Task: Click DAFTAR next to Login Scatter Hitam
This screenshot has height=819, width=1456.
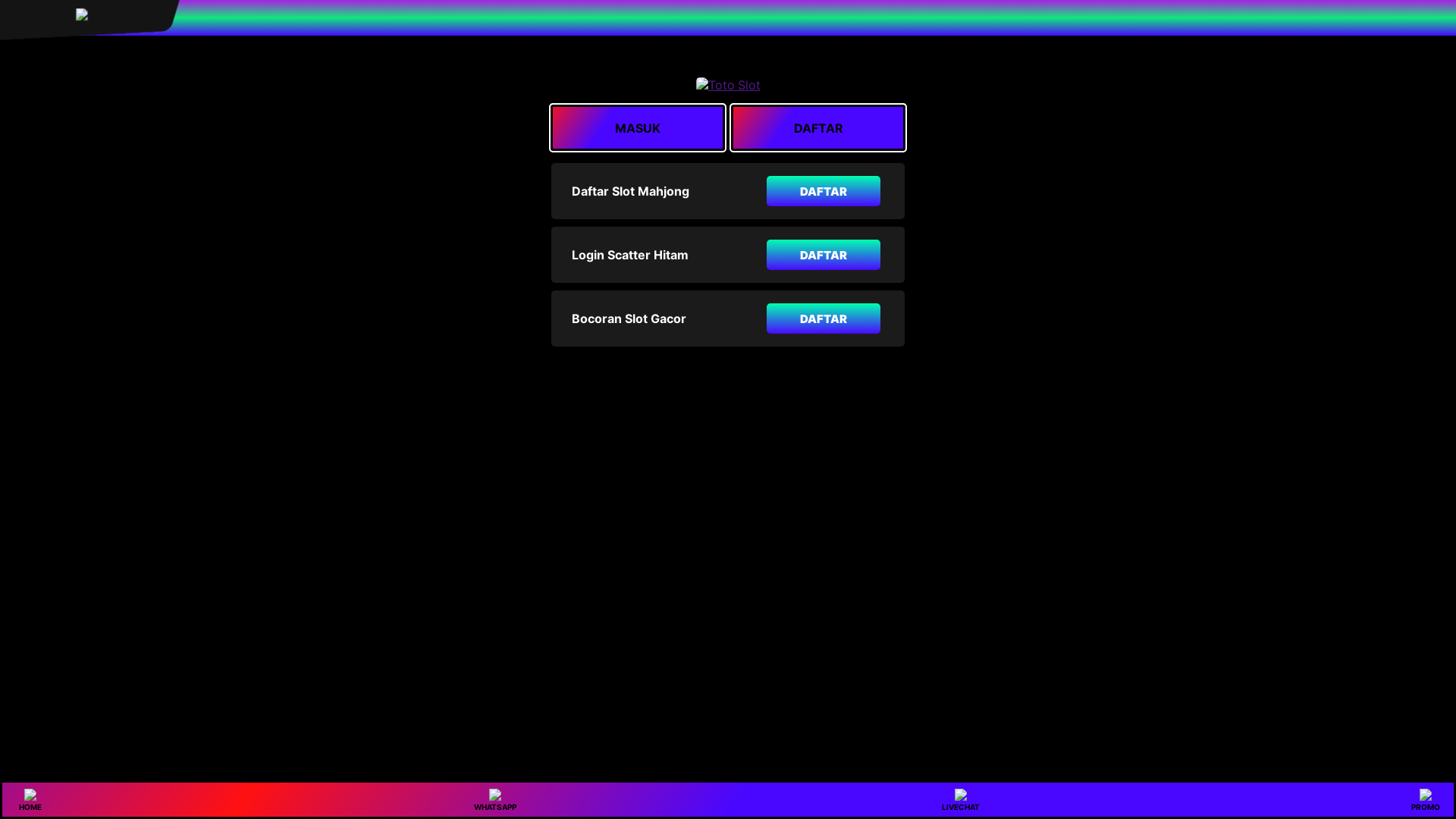Action: click(824, 255)
